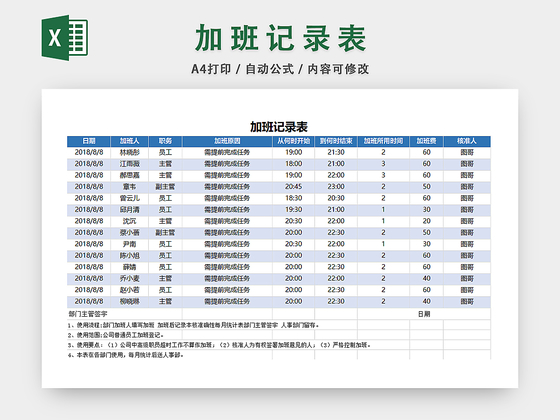Click the overtime fee 50 in 章韦's row

pyautogui.click(x=426, y=187)
